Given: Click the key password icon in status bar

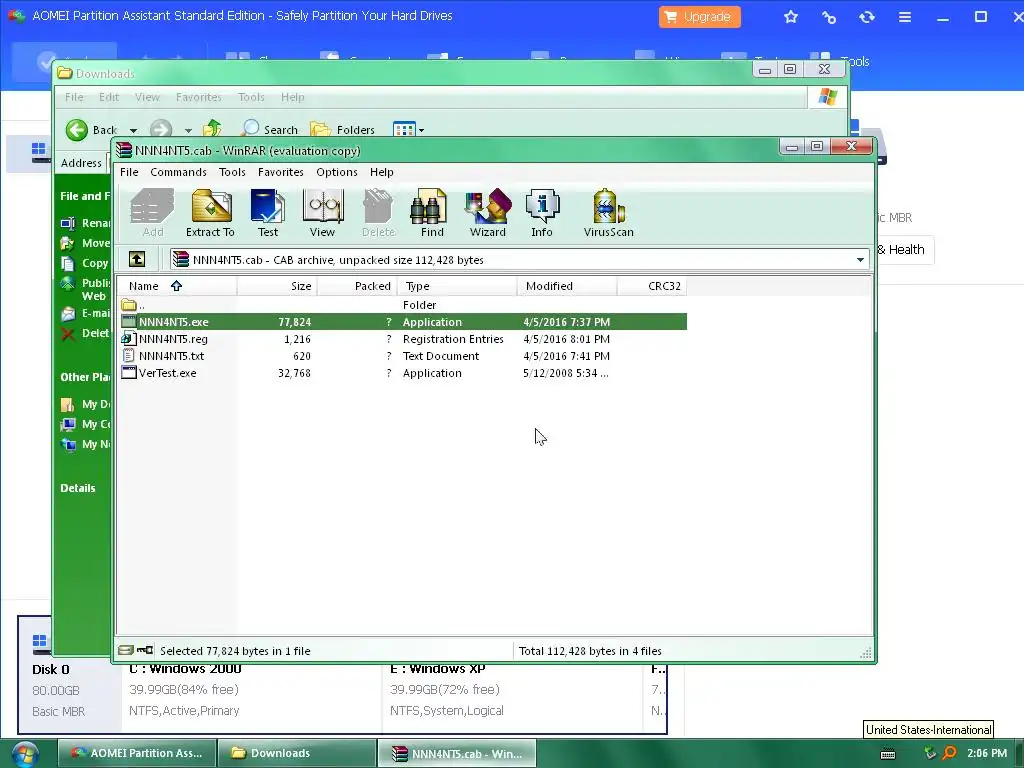Looking at the screenshot, I should [146, 650].
